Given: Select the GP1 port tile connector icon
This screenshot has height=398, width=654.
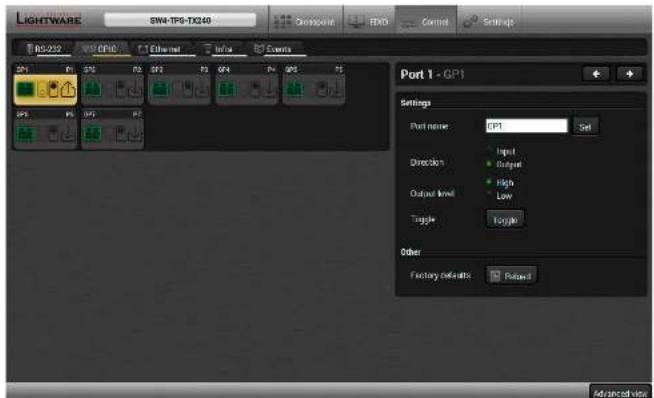Looking at the screenshot, I should [25, 89].
